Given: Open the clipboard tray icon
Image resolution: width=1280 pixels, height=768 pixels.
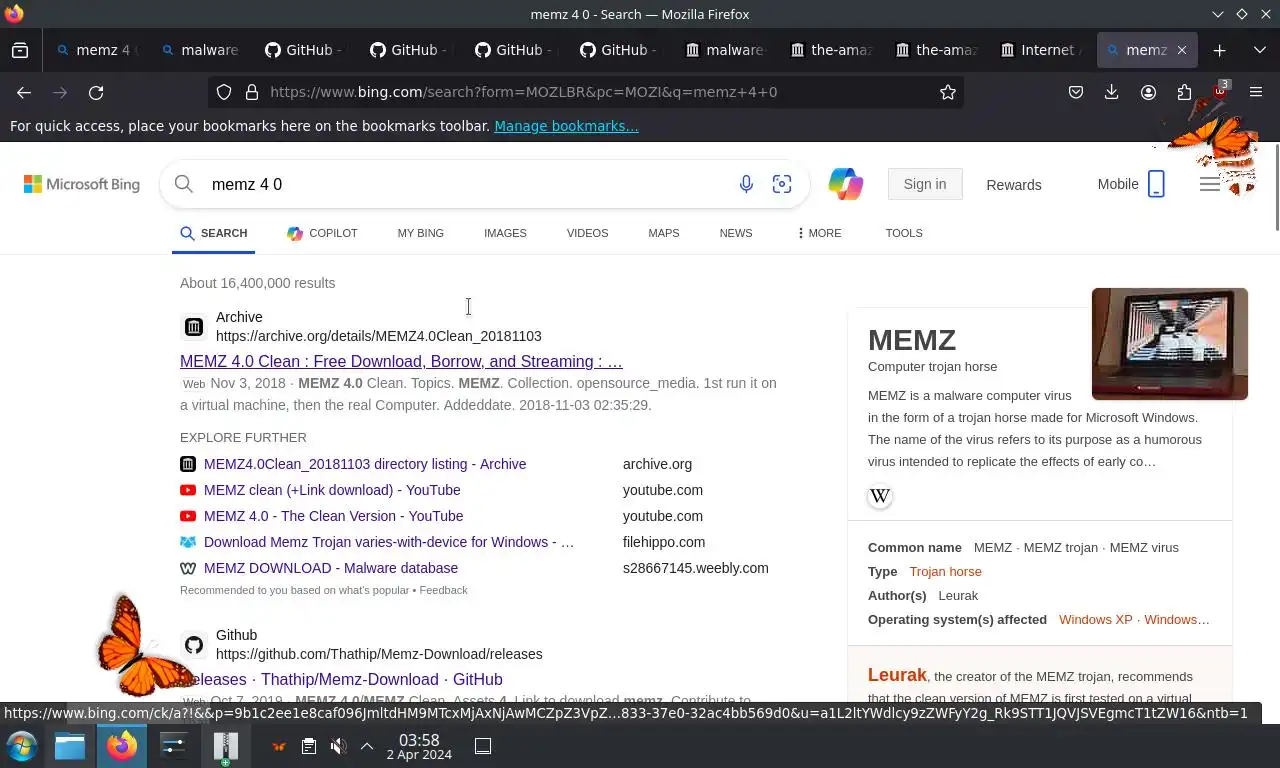Looking at the screenshot, I should [309, 746].
